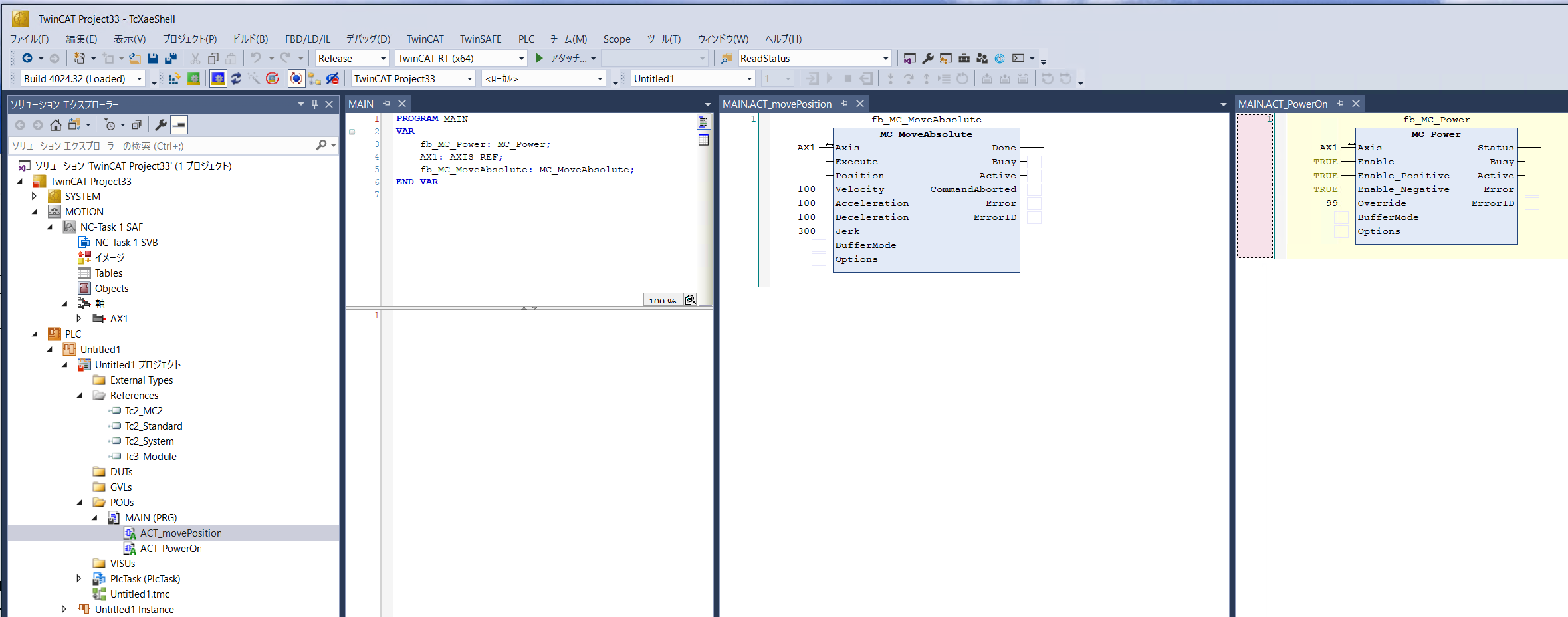Click Restart TwinCAT in Run Mode icon
The image size is (1568, 617).
click(x=193, y=79)
